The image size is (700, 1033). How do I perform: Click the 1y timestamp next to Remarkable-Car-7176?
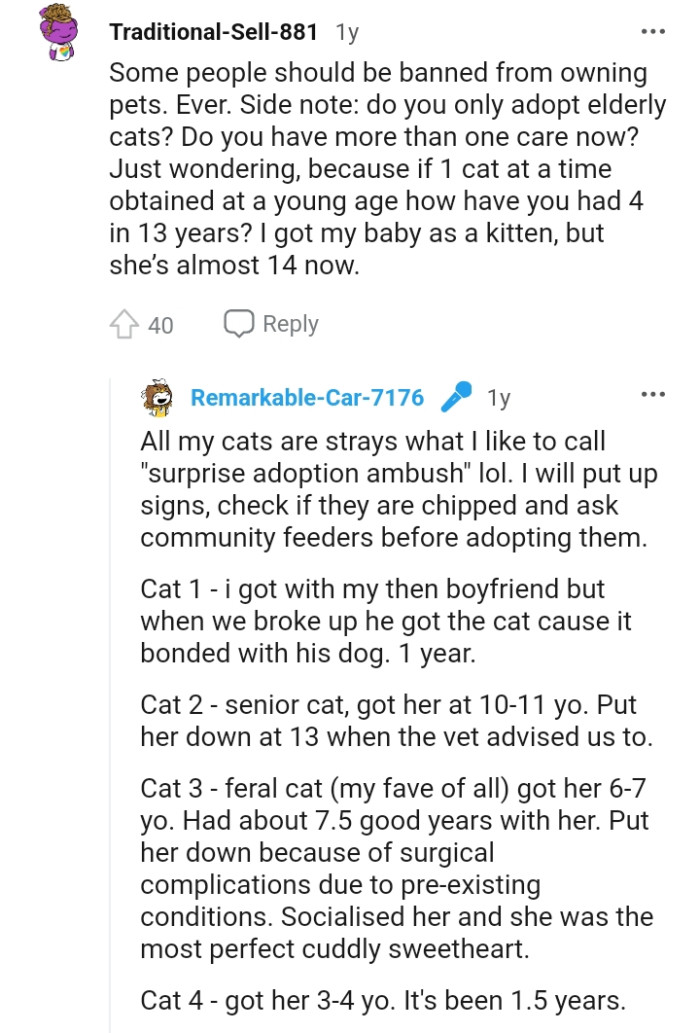coord(499,397)
